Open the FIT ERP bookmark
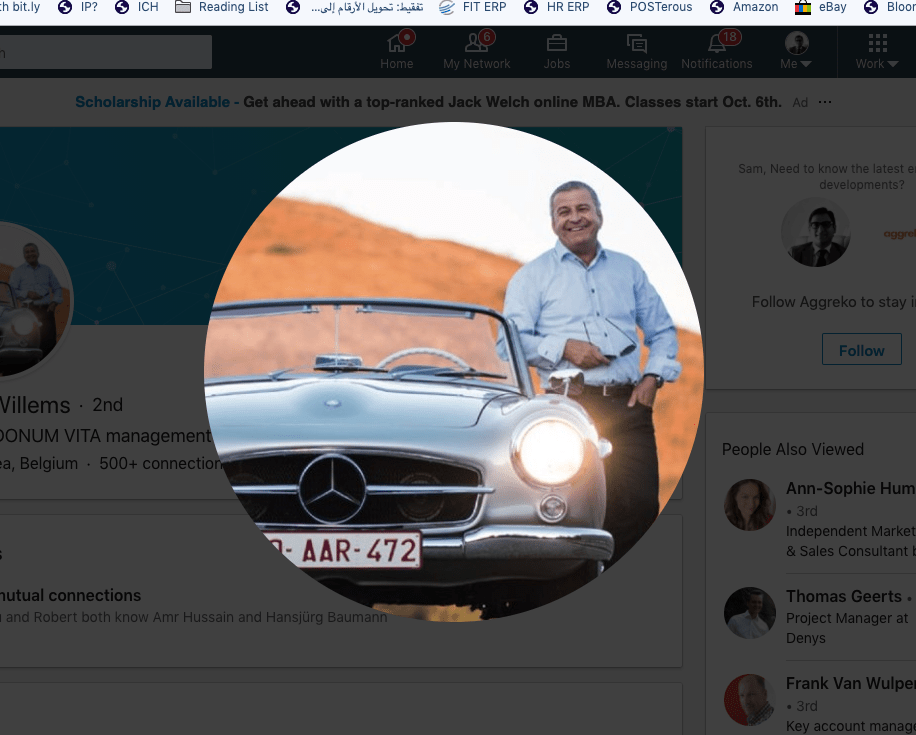Image resolution: width=916 pixels, height=735 pixels. pyautogui.click(x=474, y=7)
